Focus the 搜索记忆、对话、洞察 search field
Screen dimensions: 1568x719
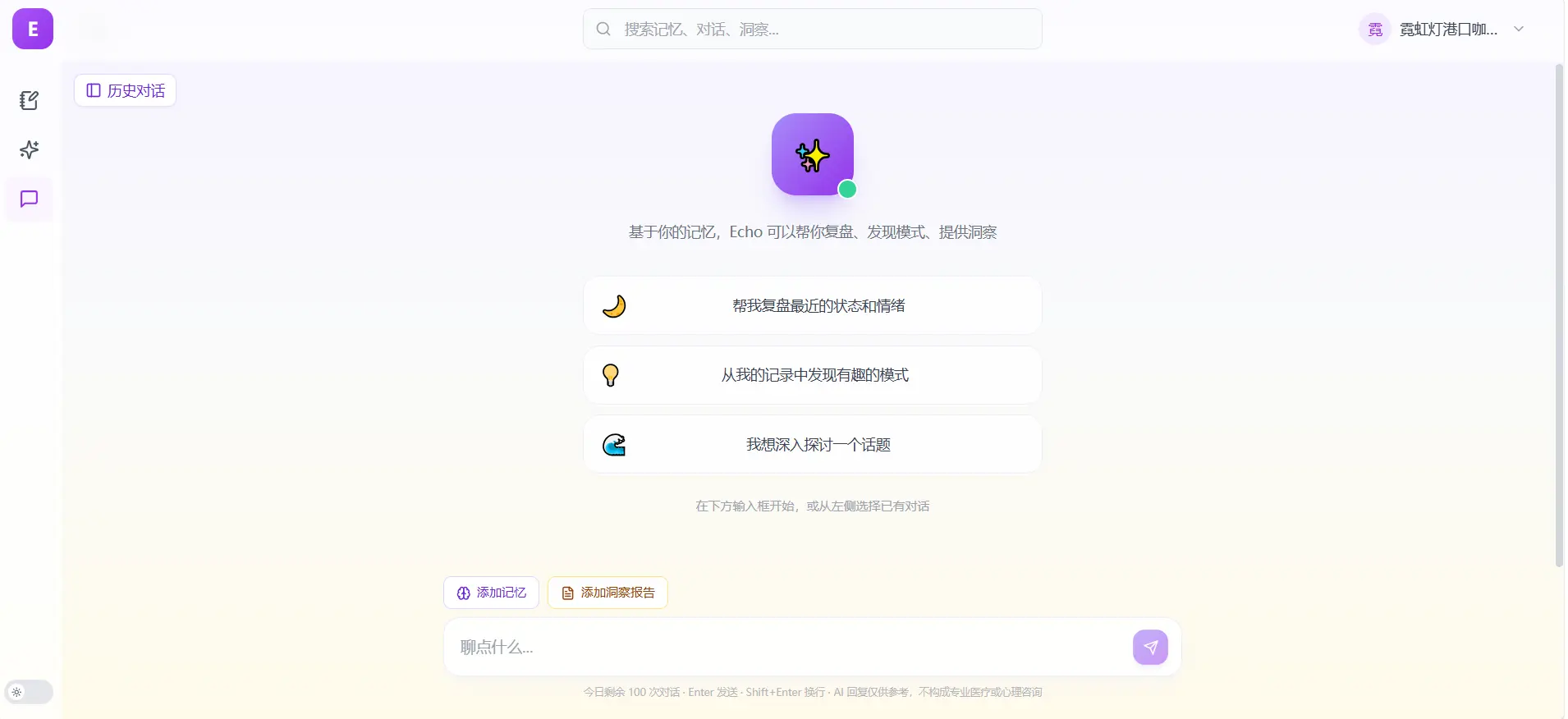813,29
